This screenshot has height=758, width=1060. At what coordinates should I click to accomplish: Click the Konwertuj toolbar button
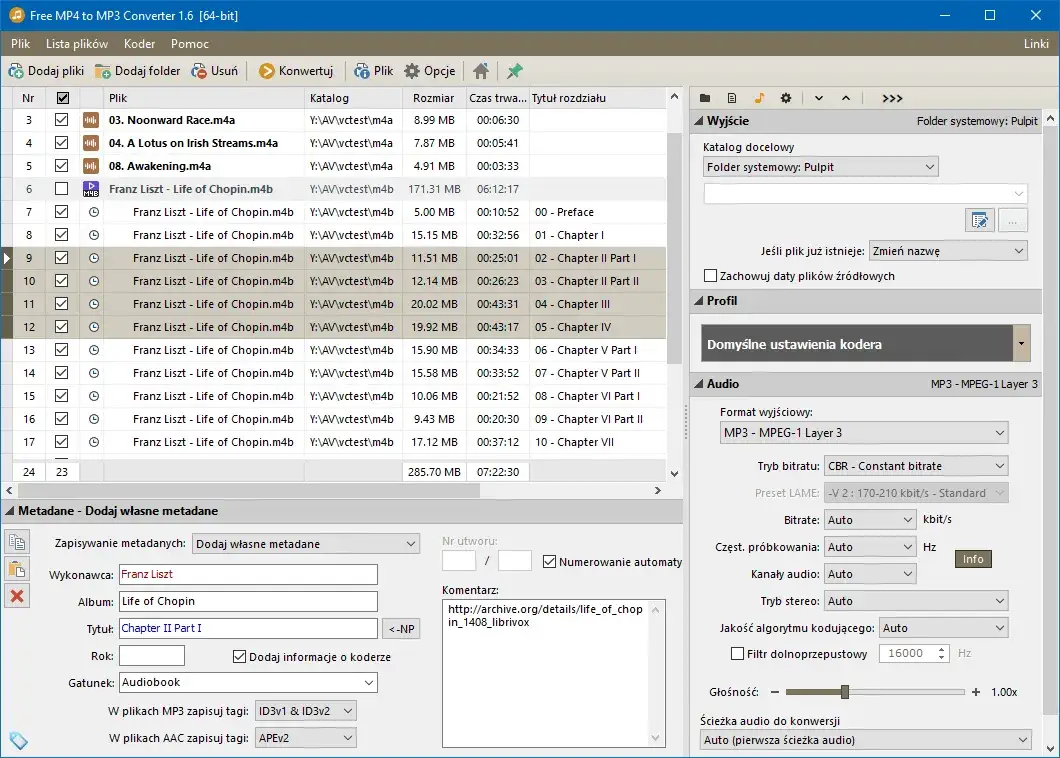pos(296,71)
